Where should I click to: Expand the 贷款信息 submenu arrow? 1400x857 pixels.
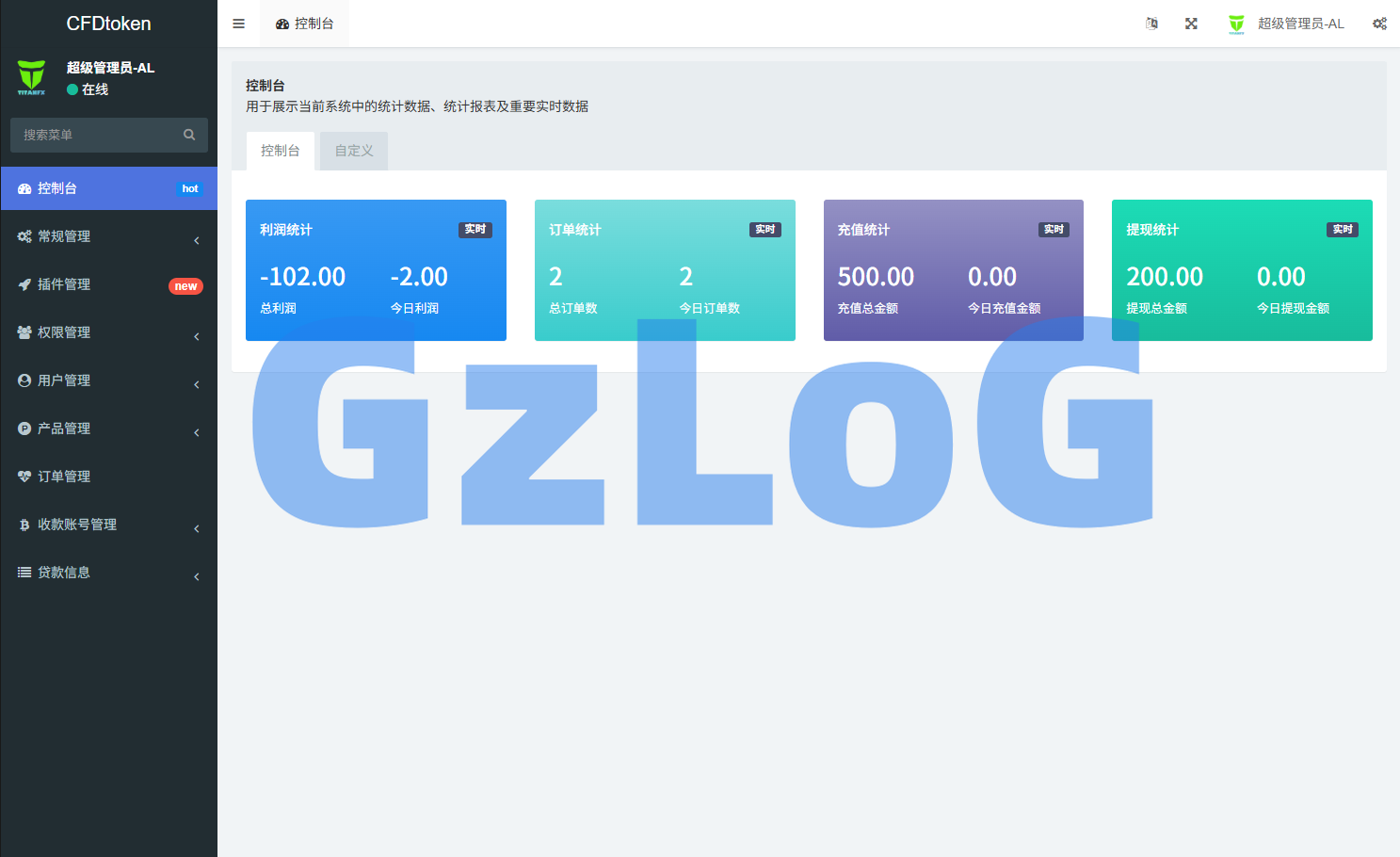tap(196, 576)
